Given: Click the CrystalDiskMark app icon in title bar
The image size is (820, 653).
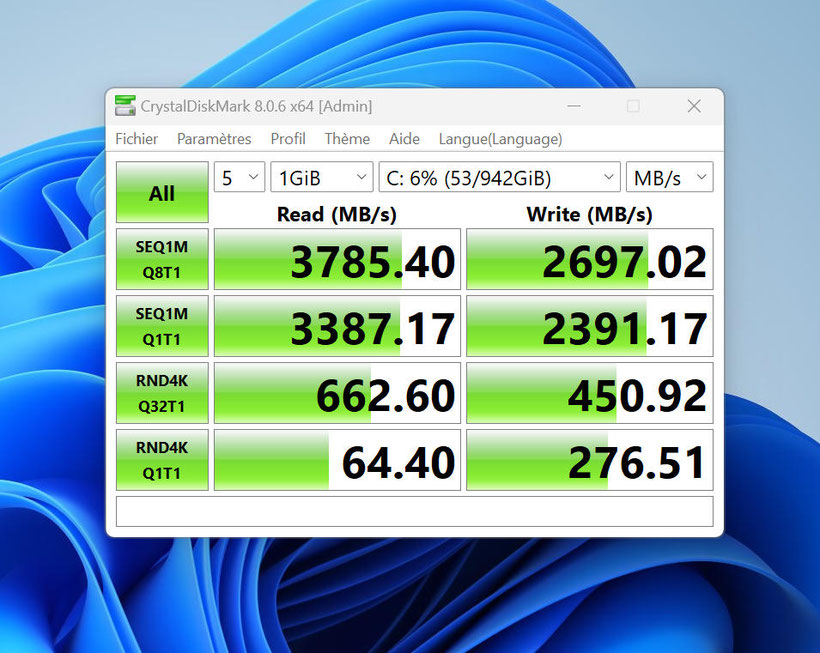Looking at the screenshot, I should 126,106.
